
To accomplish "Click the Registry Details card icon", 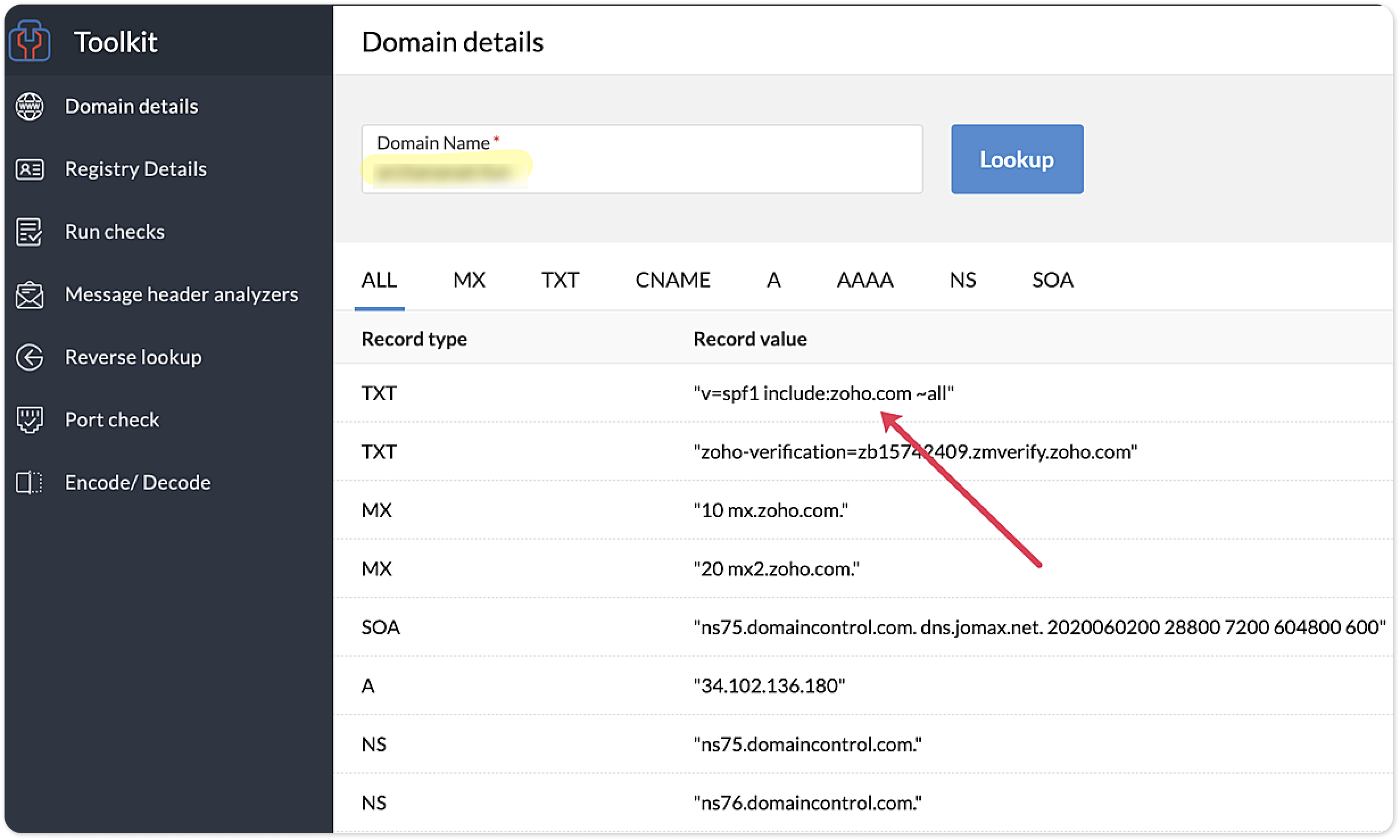I will [x=30, y=169].
